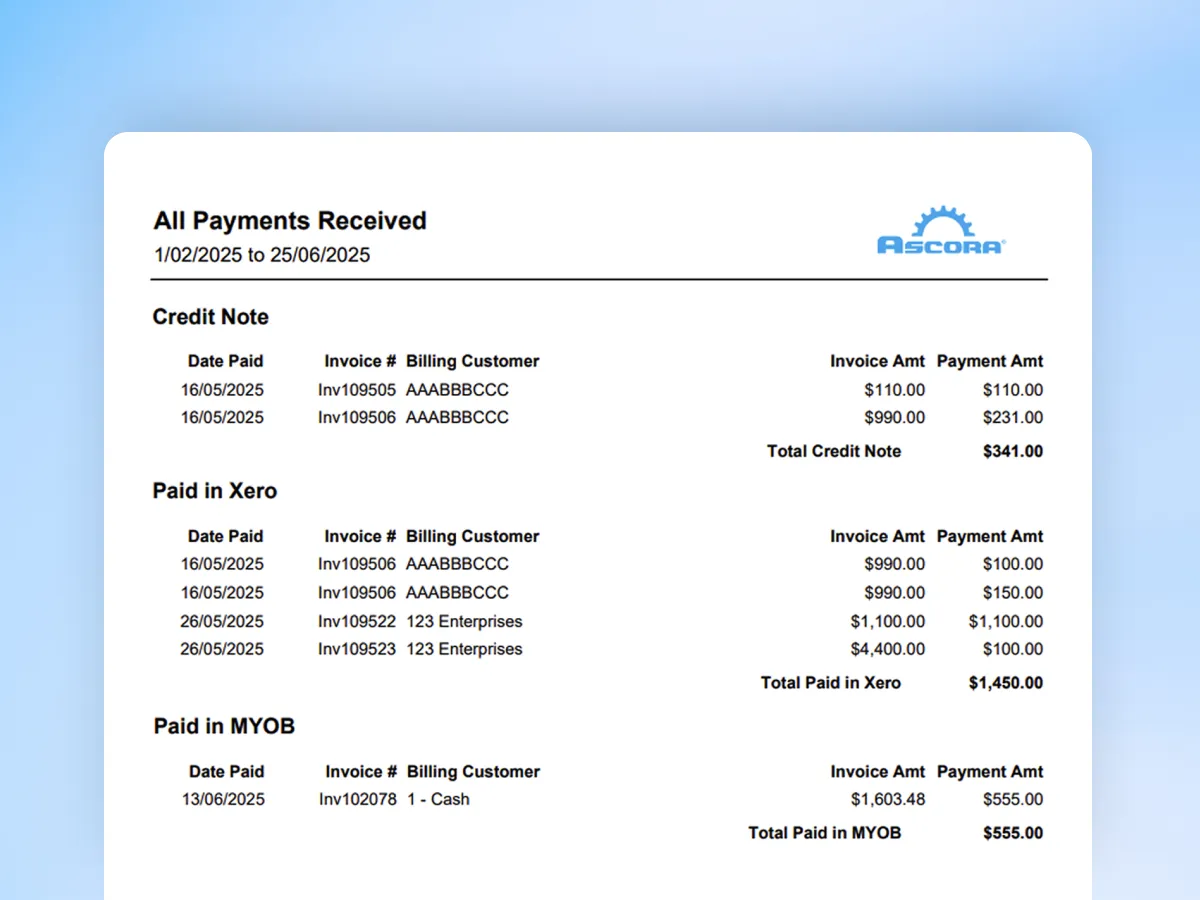Click the 26/05/2025 date on the Inv109523 row
The width and height of the screenshot is (1200, 900).
[x=222, y=649]
